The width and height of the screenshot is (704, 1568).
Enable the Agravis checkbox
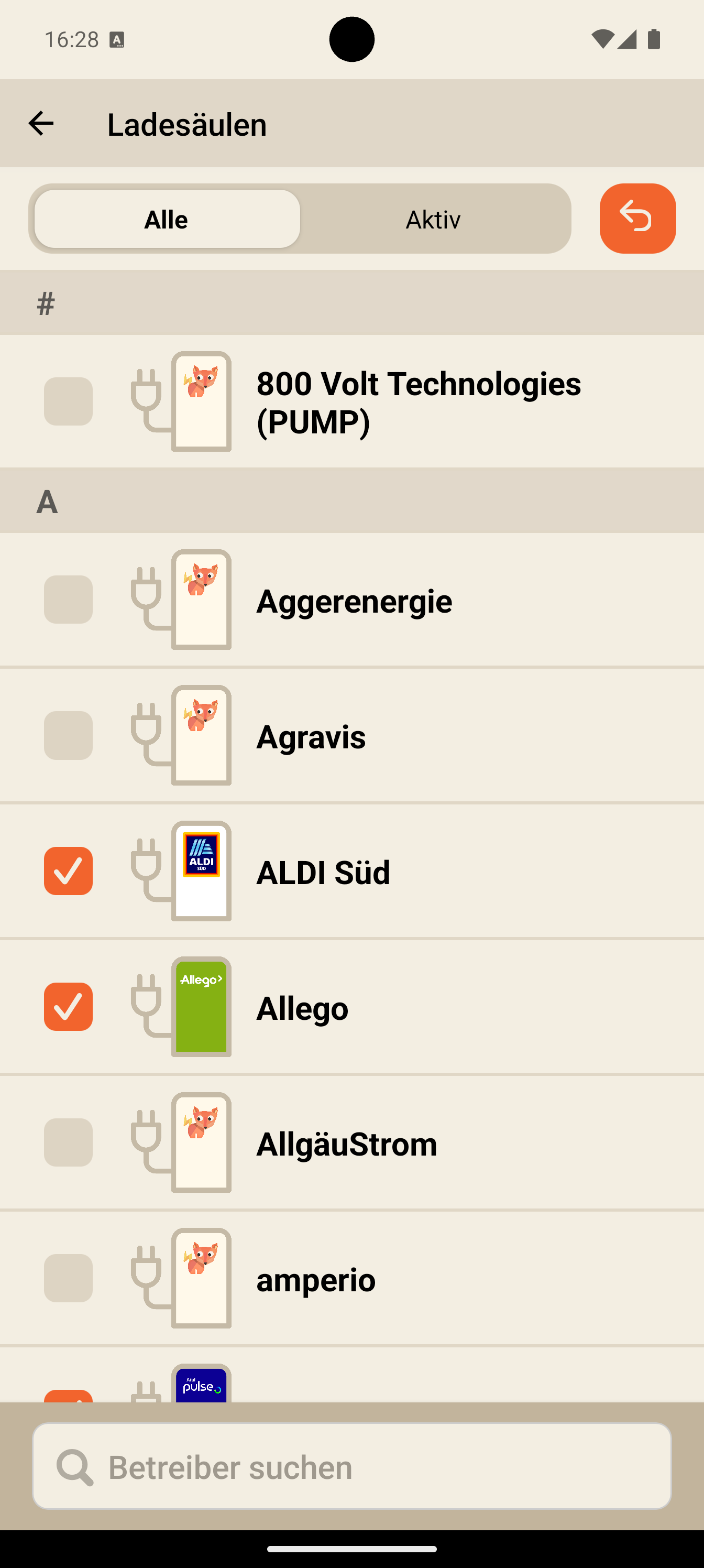click(x=68, y=735)
